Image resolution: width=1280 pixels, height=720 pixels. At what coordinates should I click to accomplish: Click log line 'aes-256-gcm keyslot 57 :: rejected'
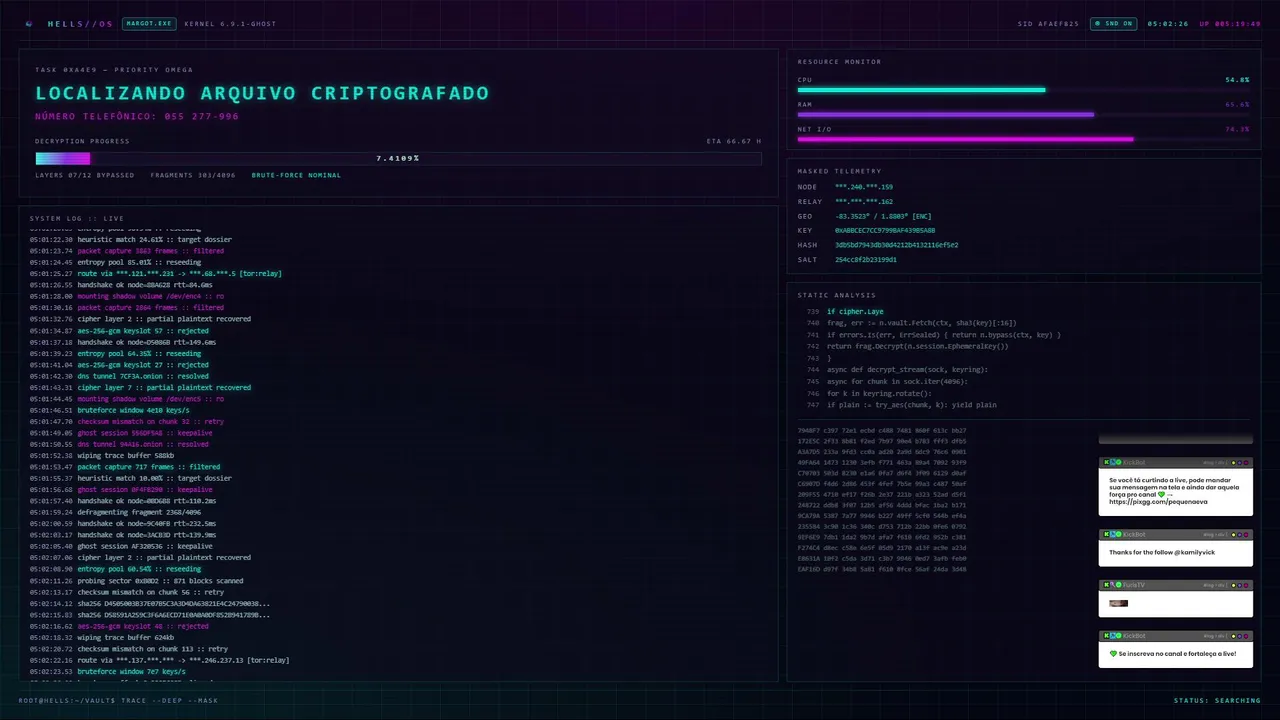(x=119, y=330)
